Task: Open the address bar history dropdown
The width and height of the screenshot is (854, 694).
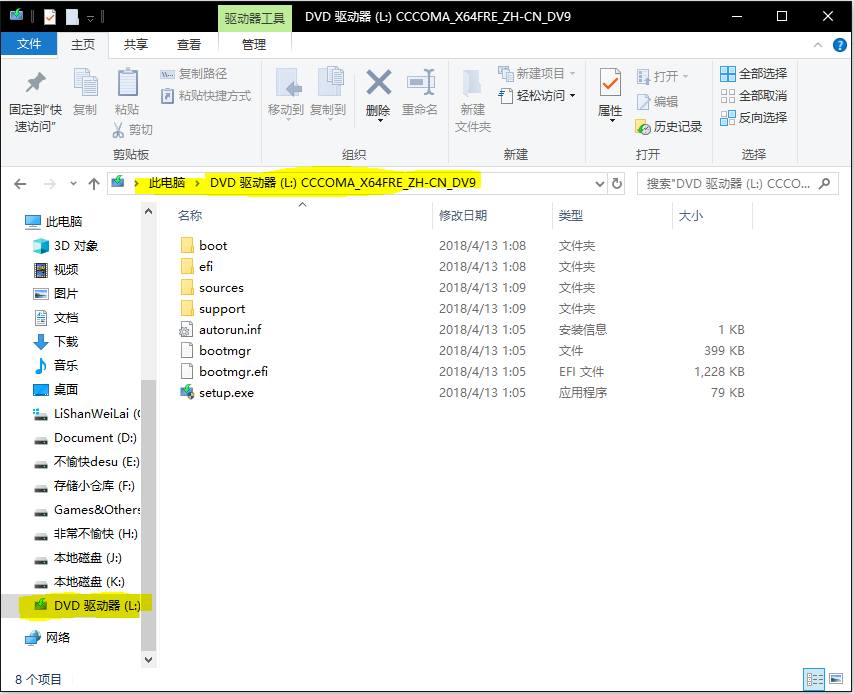Action: coord(600,184)
